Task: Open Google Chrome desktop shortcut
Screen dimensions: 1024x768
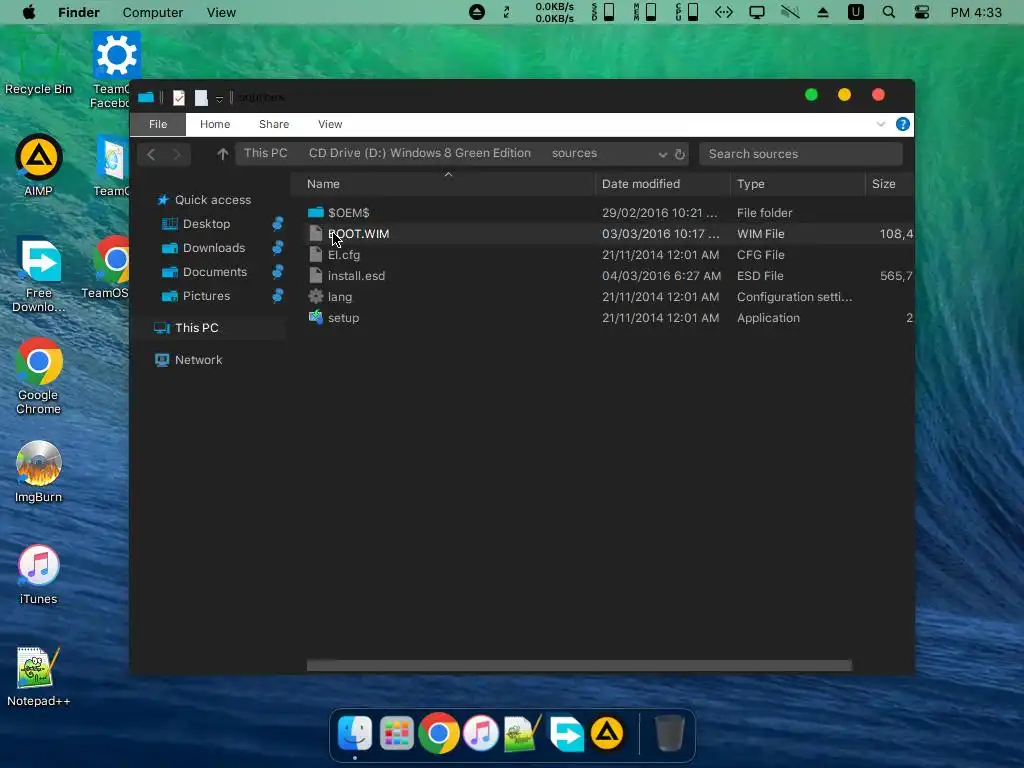Action: click(x=39, y=376)
